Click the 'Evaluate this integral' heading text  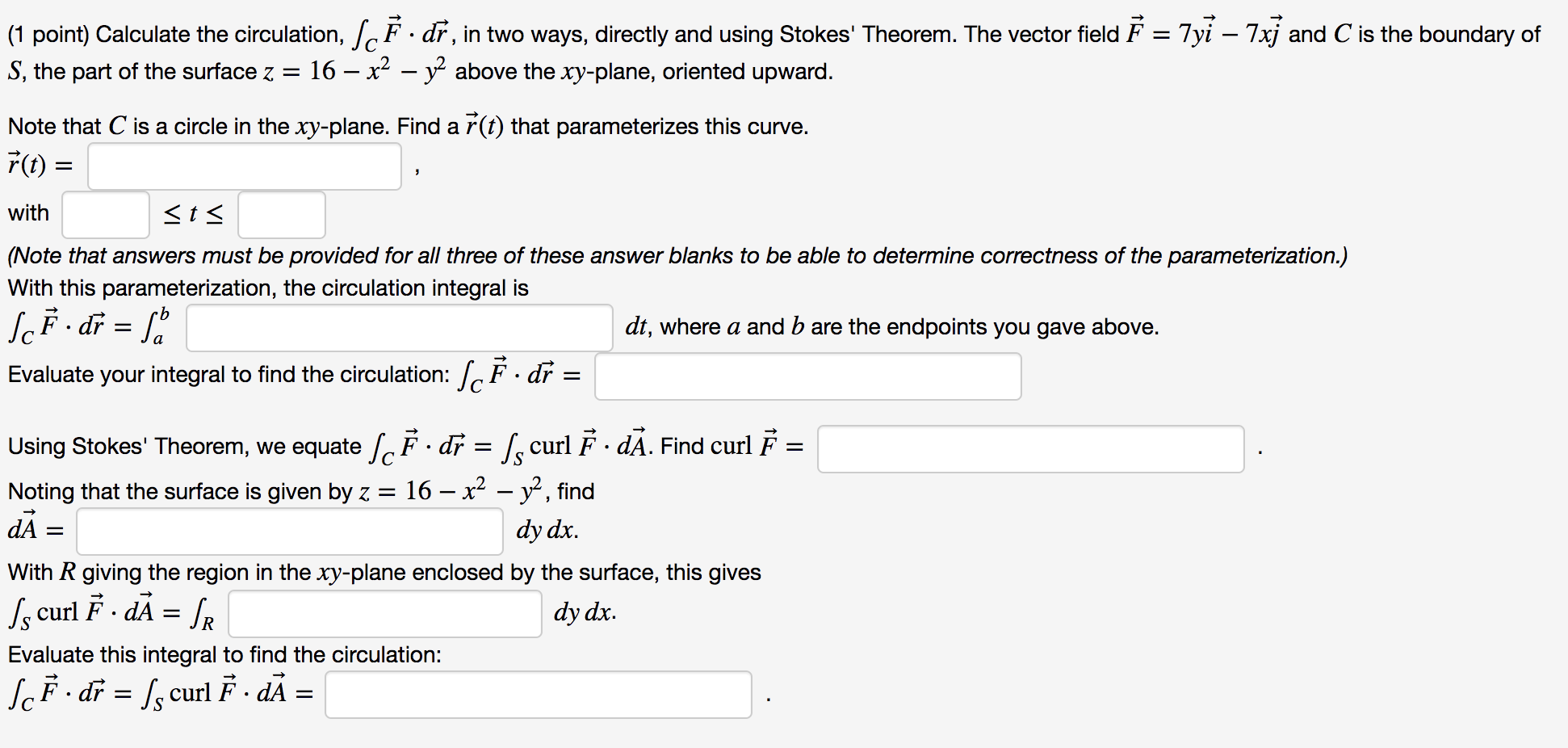click(x=224, y=654)
